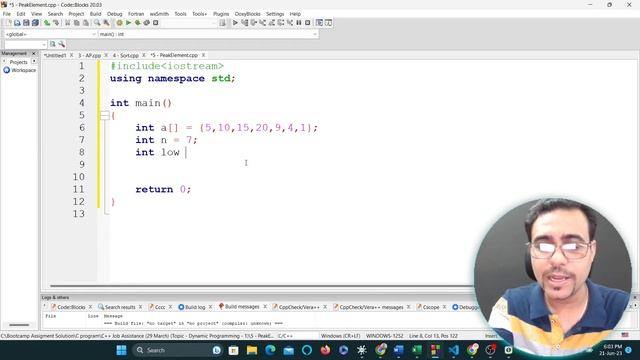Open File Explorer from the taskbar
This screenshot has height=360, width=640.
click(x=252, y=350)
